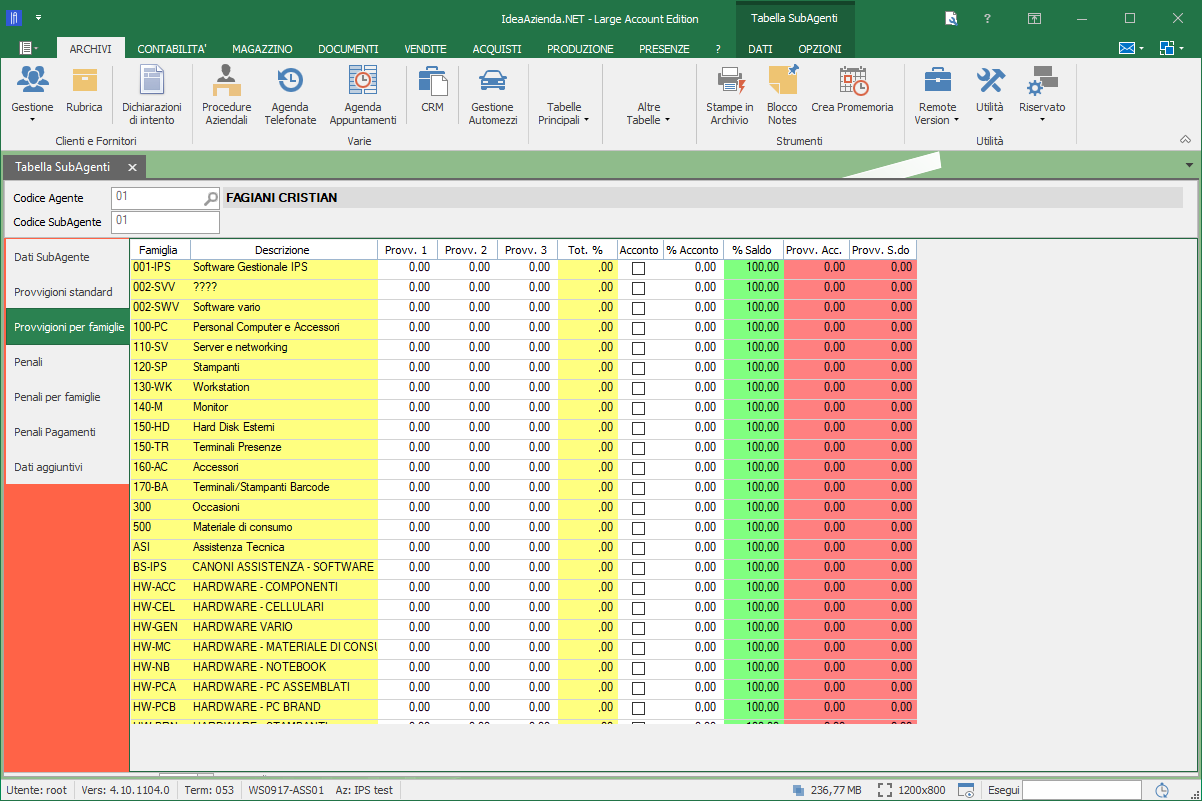
Task: Open the document tabs list arrow
Action: [x=1189, y=165]
